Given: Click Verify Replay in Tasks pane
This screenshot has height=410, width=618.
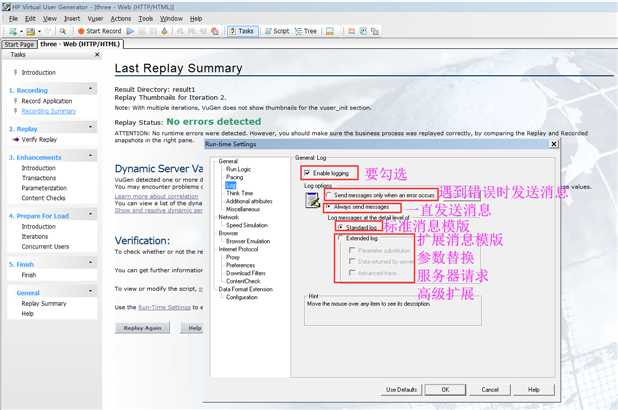Looking at the screenshot, I should pyautogui.click(x=39, y=140).
